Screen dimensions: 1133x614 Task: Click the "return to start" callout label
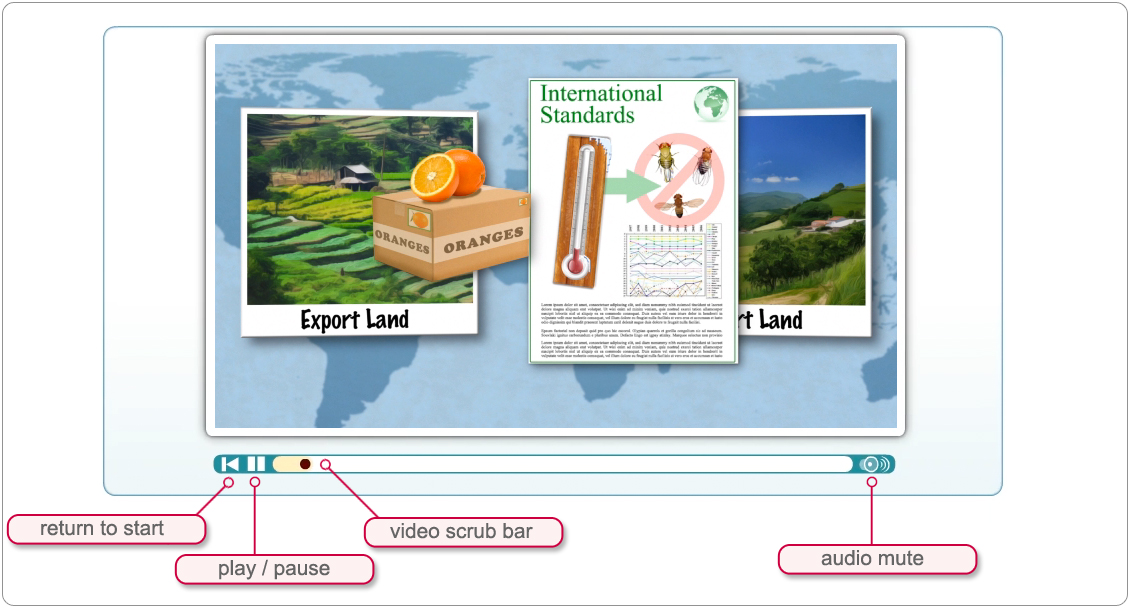tap(102, 529)
